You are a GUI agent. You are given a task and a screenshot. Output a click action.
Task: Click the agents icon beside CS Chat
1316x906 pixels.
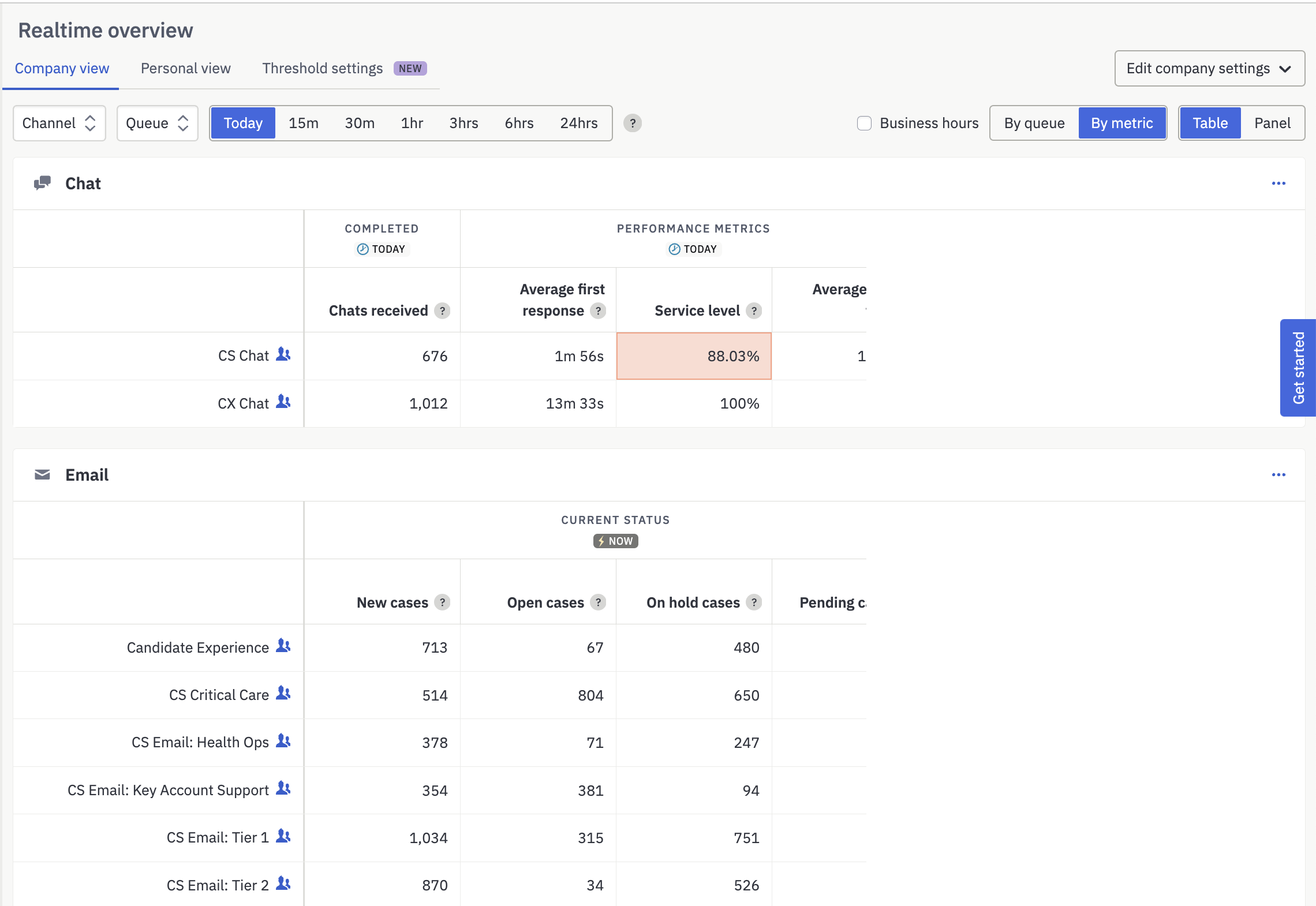pos(283,354)
